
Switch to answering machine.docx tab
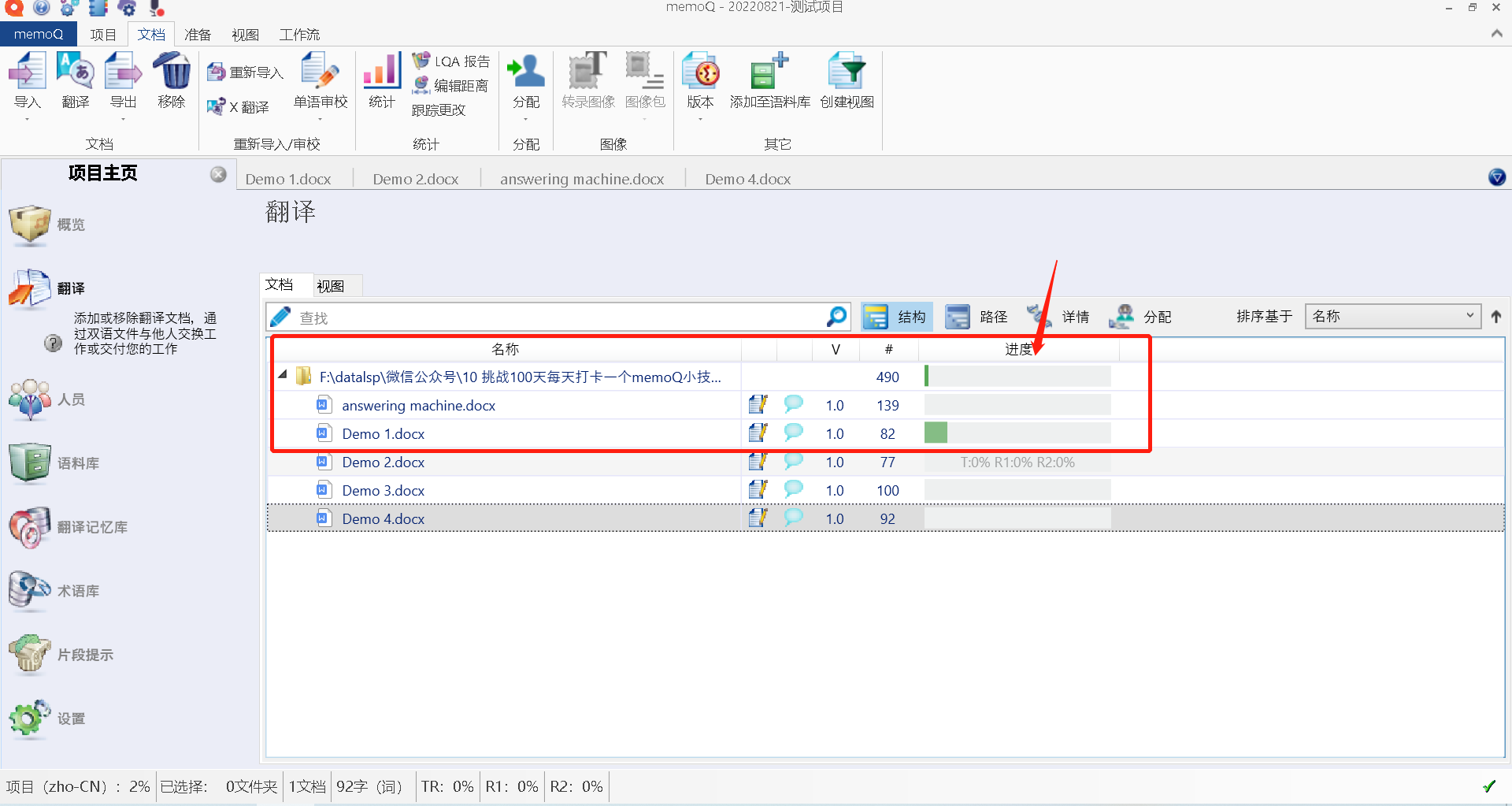(x=582, y=179)
